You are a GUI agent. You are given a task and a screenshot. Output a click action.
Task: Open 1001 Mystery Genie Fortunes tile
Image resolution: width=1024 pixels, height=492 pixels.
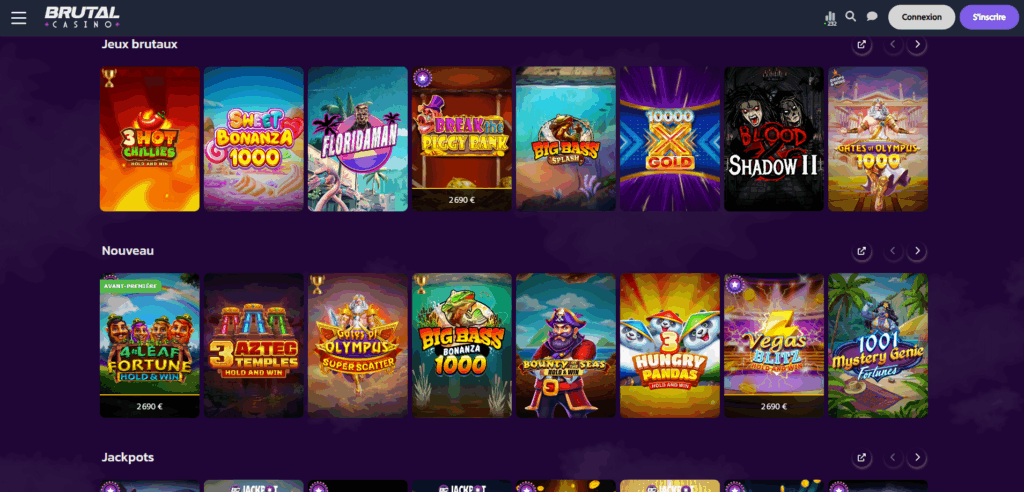878,346
